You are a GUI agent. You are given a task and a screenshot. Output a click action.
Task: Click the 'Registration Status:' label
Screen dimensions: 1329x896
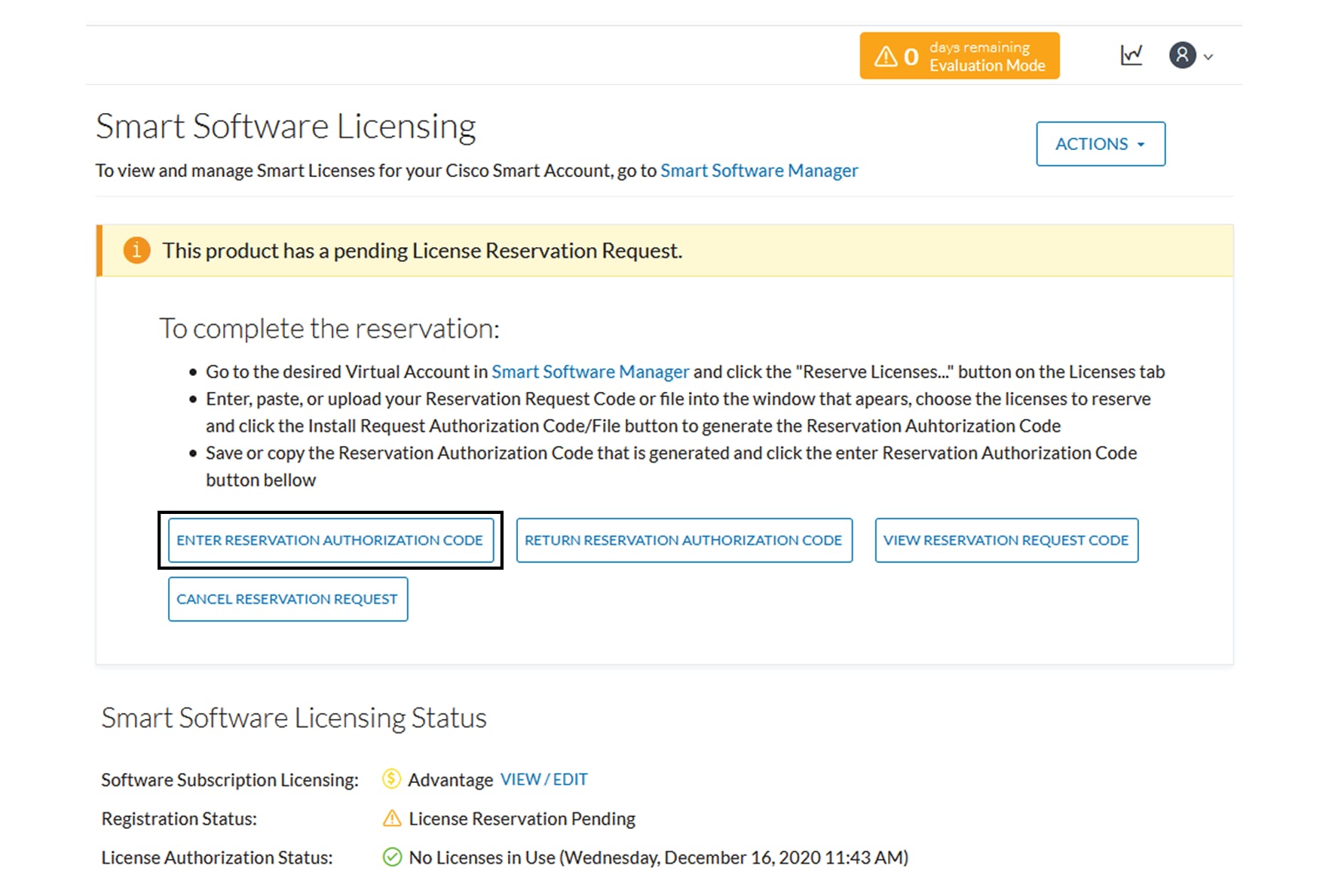[179, 819]
